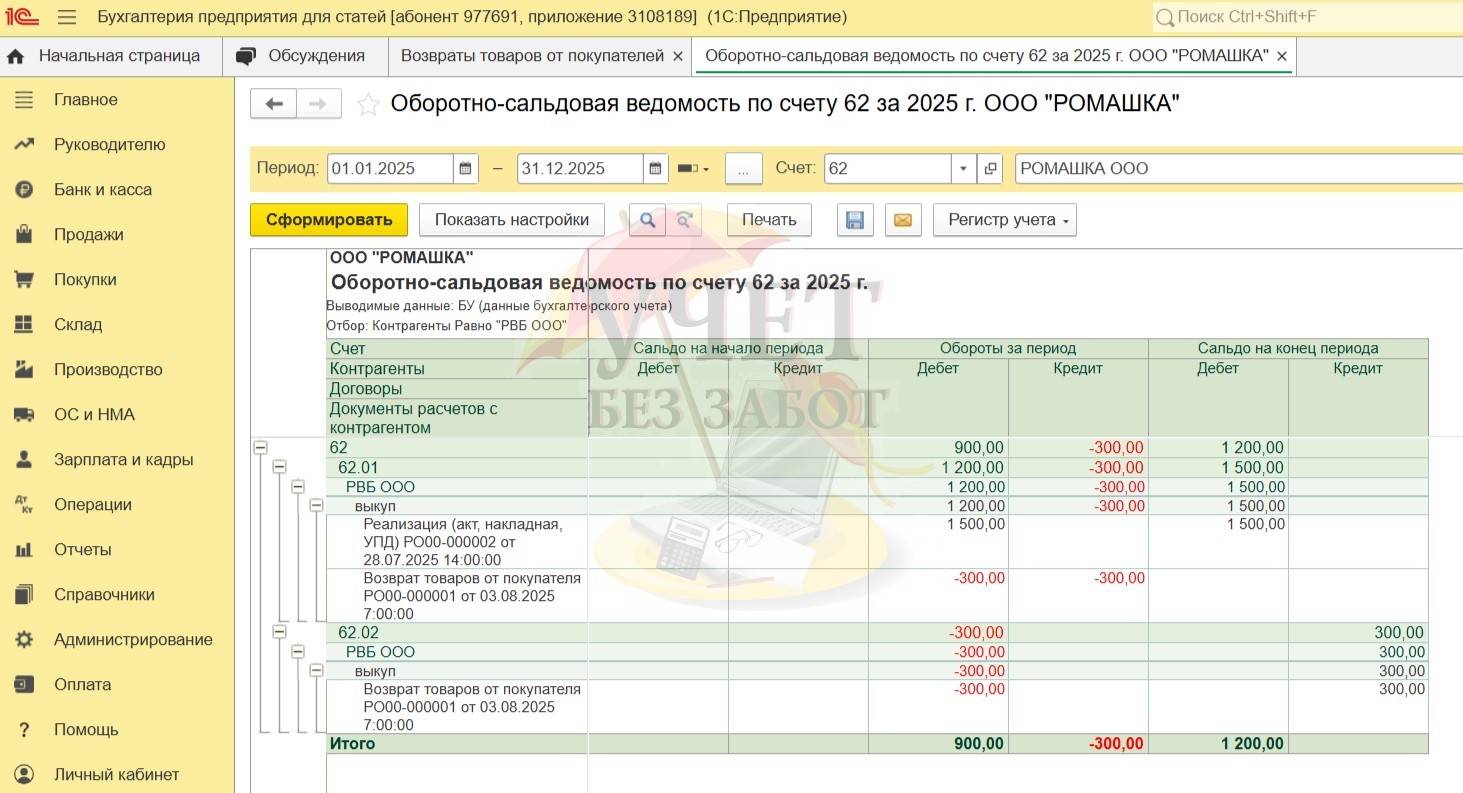Collapse the 62.01 subaccount group

coord(279,467)
